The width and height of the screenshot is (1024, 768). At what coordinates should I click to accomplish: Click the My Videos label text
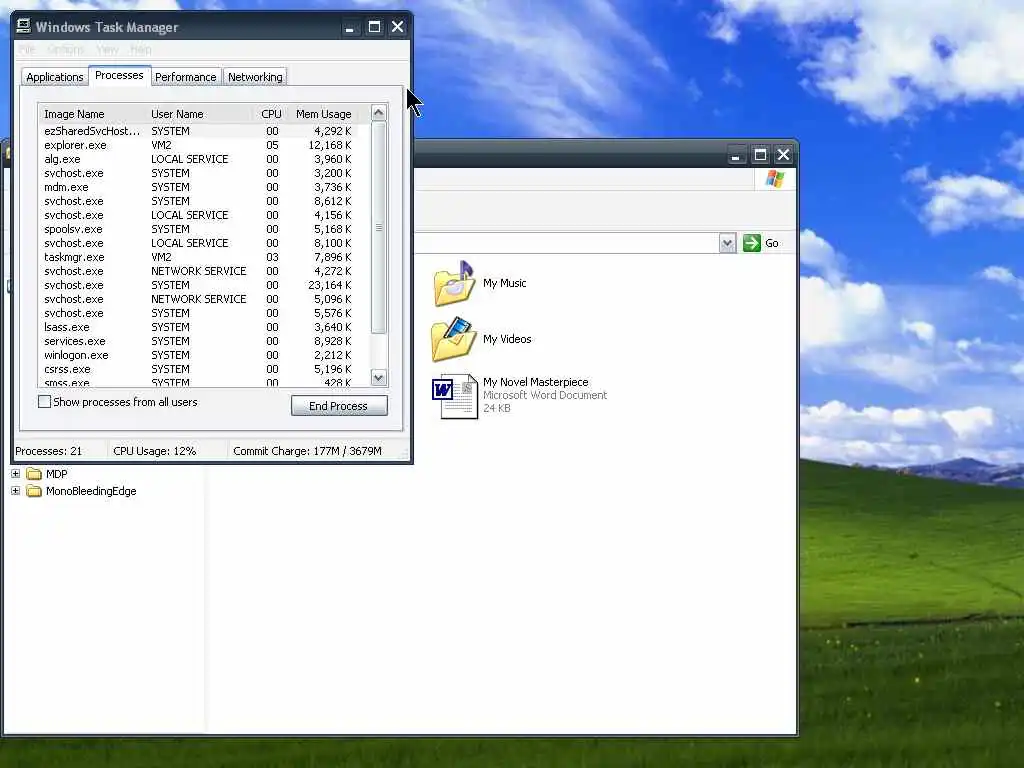pyautogui.click(x=507, y=339)
